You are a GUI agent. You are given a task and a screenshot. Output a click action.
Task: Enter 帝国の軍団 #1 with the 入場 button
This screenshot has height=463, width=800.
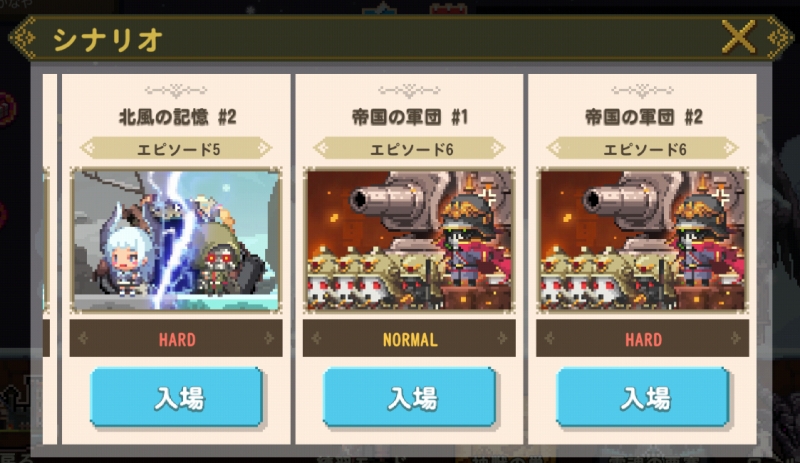click(x=410, y=397)
